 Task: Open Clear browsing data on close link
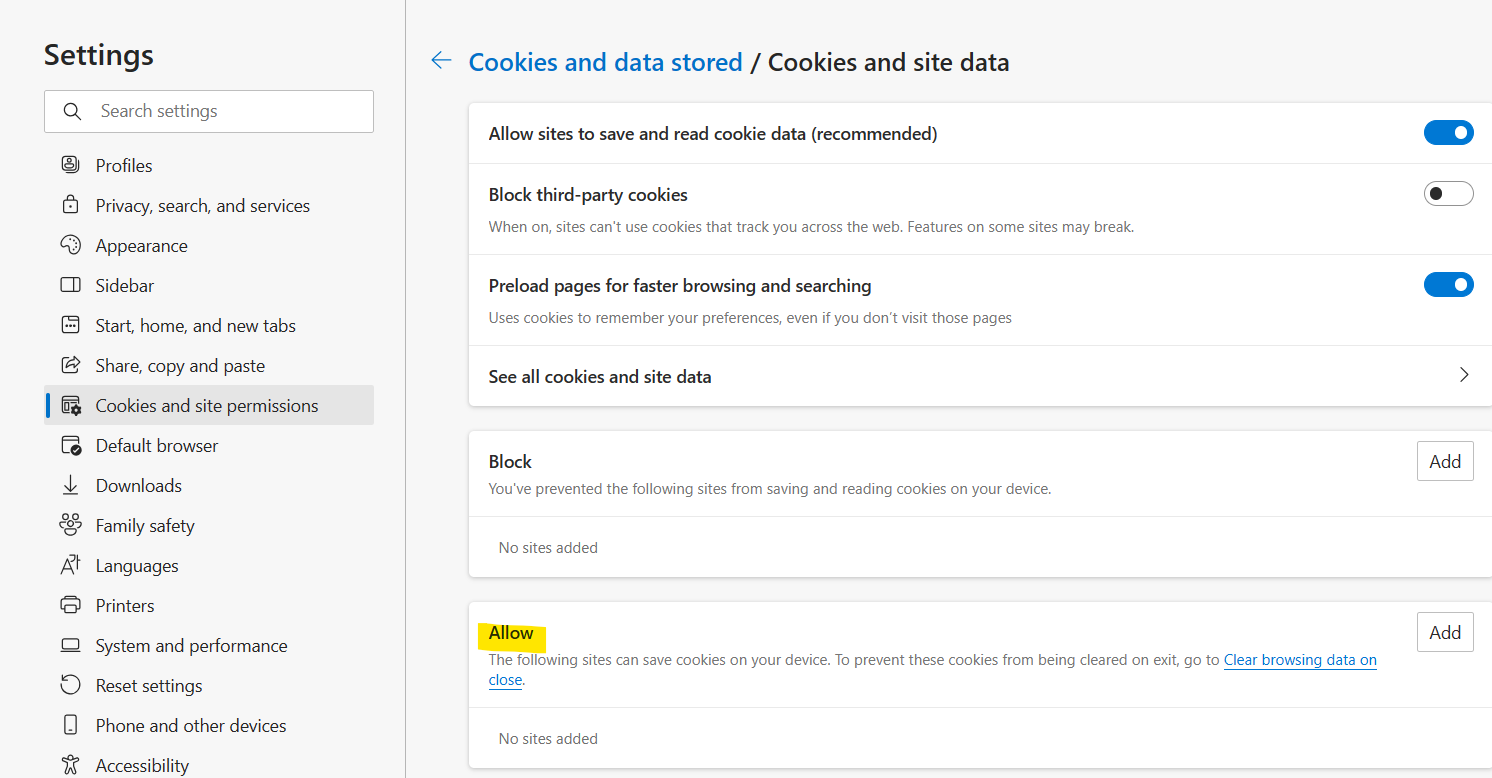[1300, 660]
